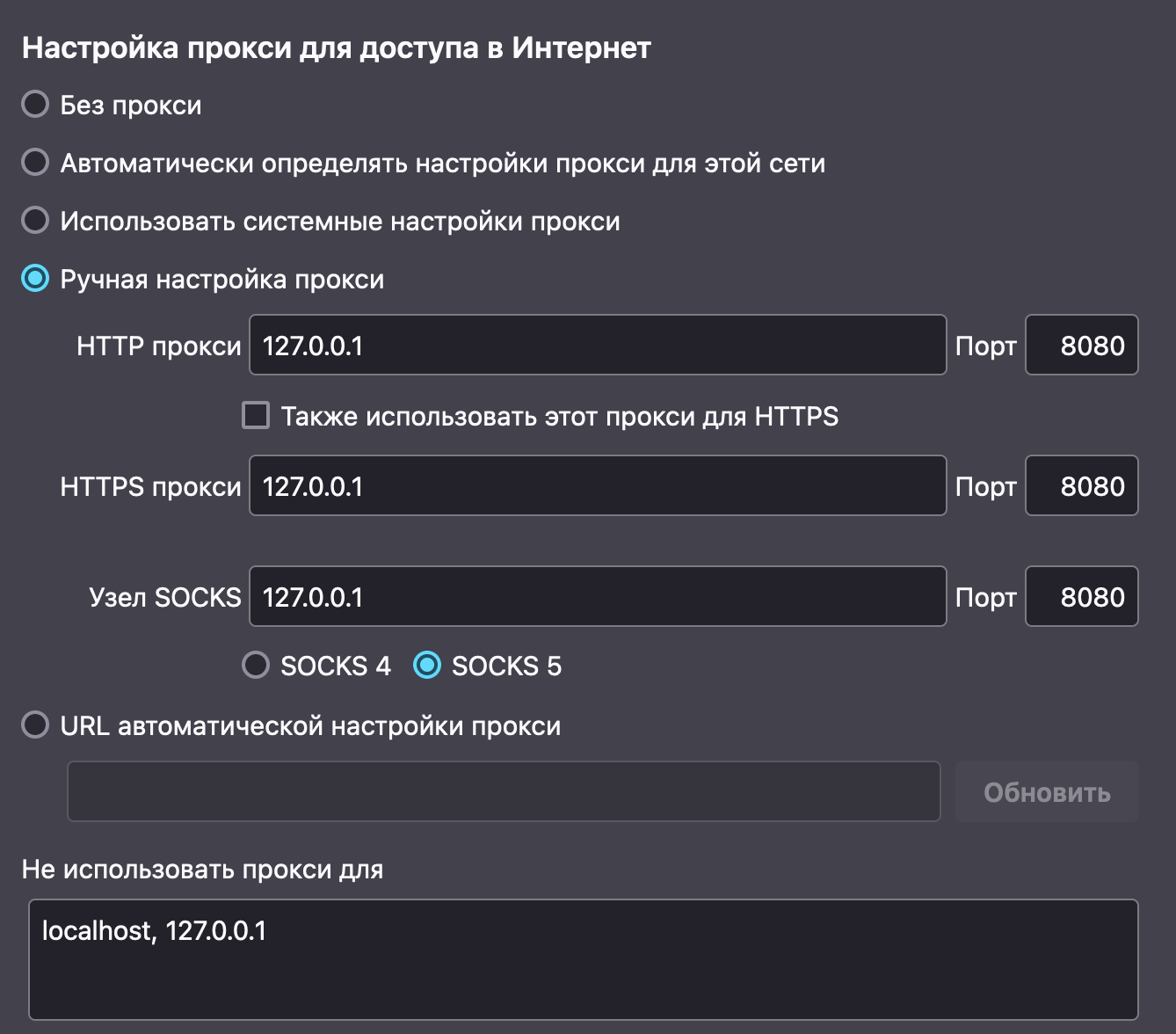Select the SOCKS 5 radio button
The image size is (1176, 1034).
[x=427, y=666]
